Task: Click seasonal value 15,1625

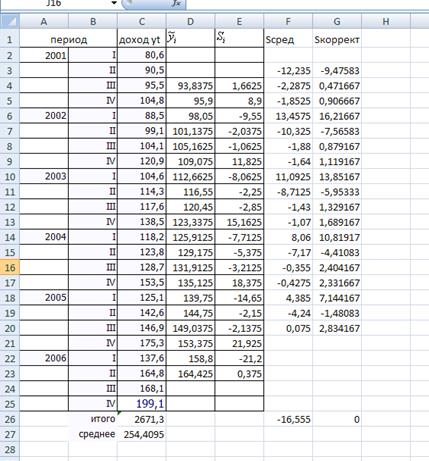Action: coord(239,222)
